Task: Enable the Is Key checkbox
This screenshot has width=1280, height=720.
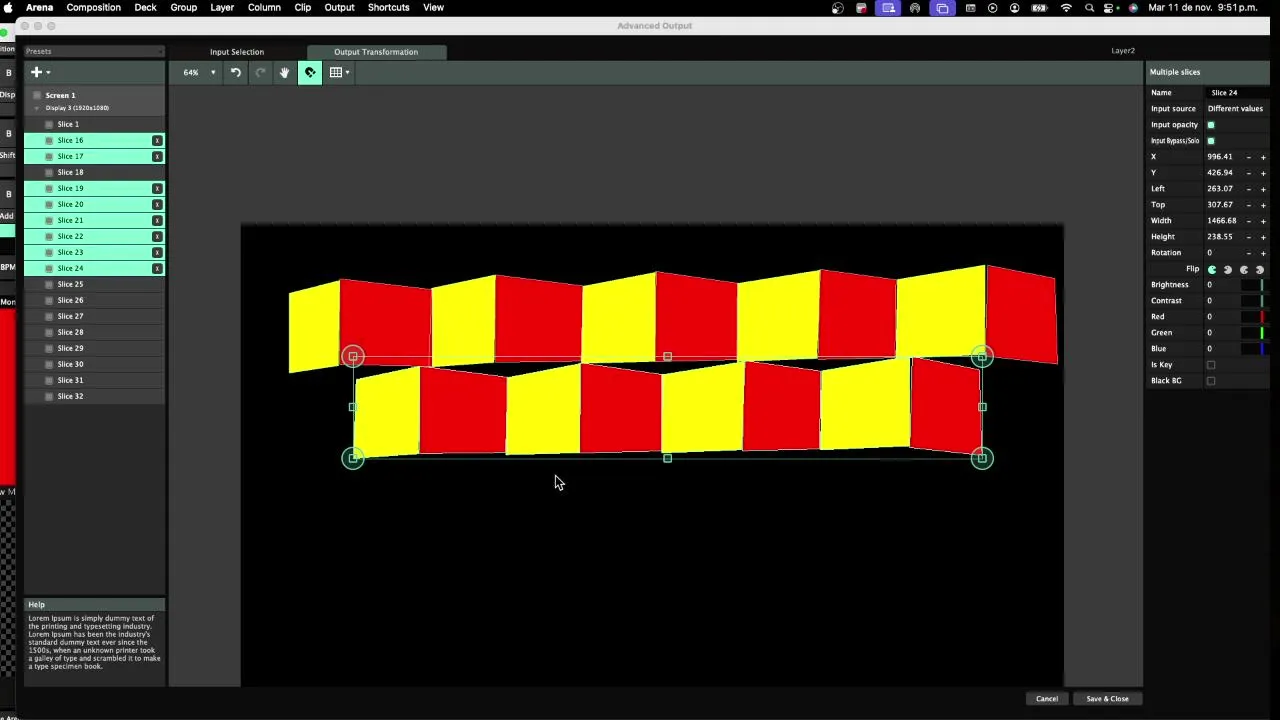Action: (1211, 365)
